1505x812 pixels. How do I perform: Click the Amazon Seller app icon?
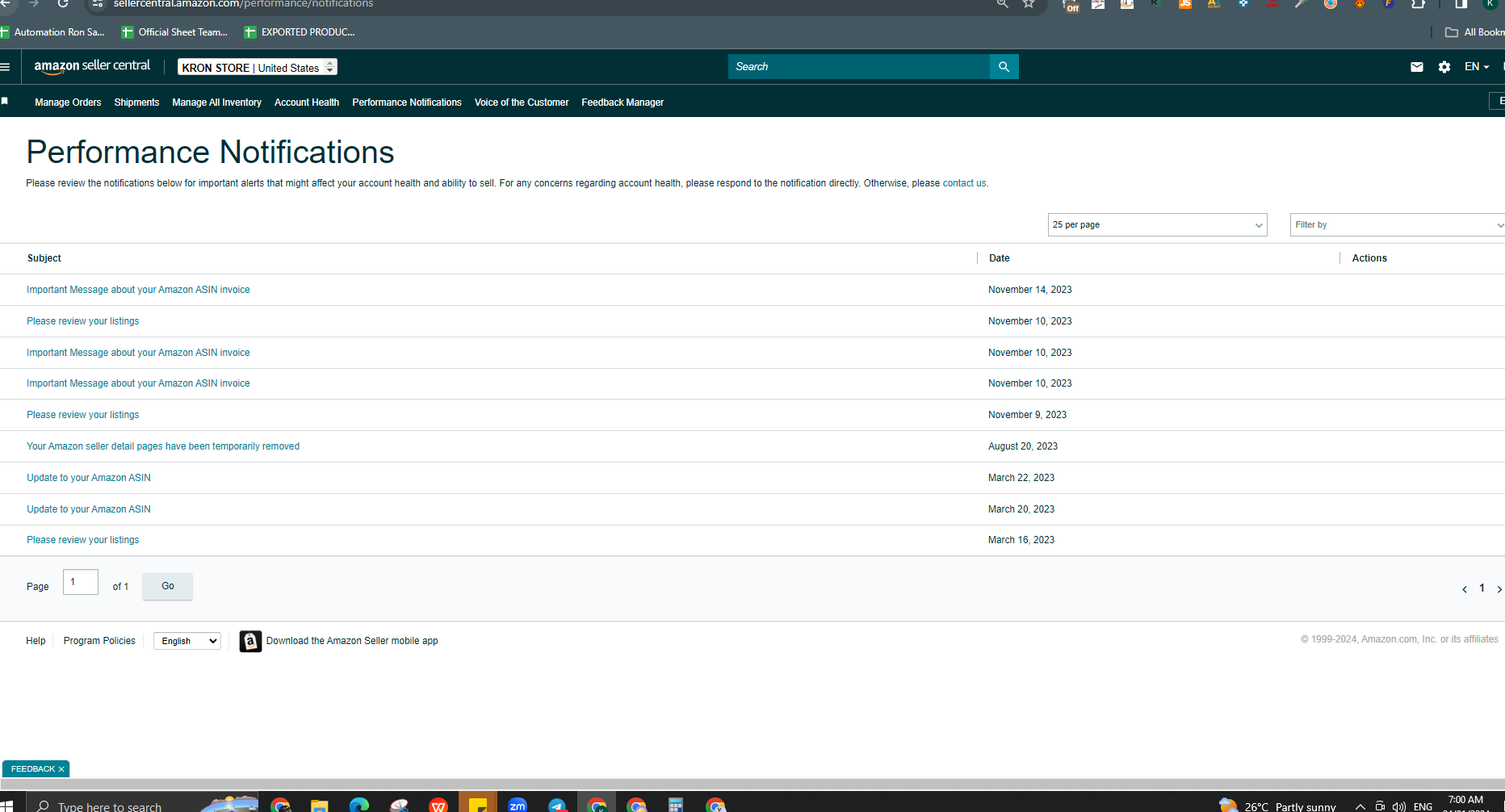click(250, 641)
